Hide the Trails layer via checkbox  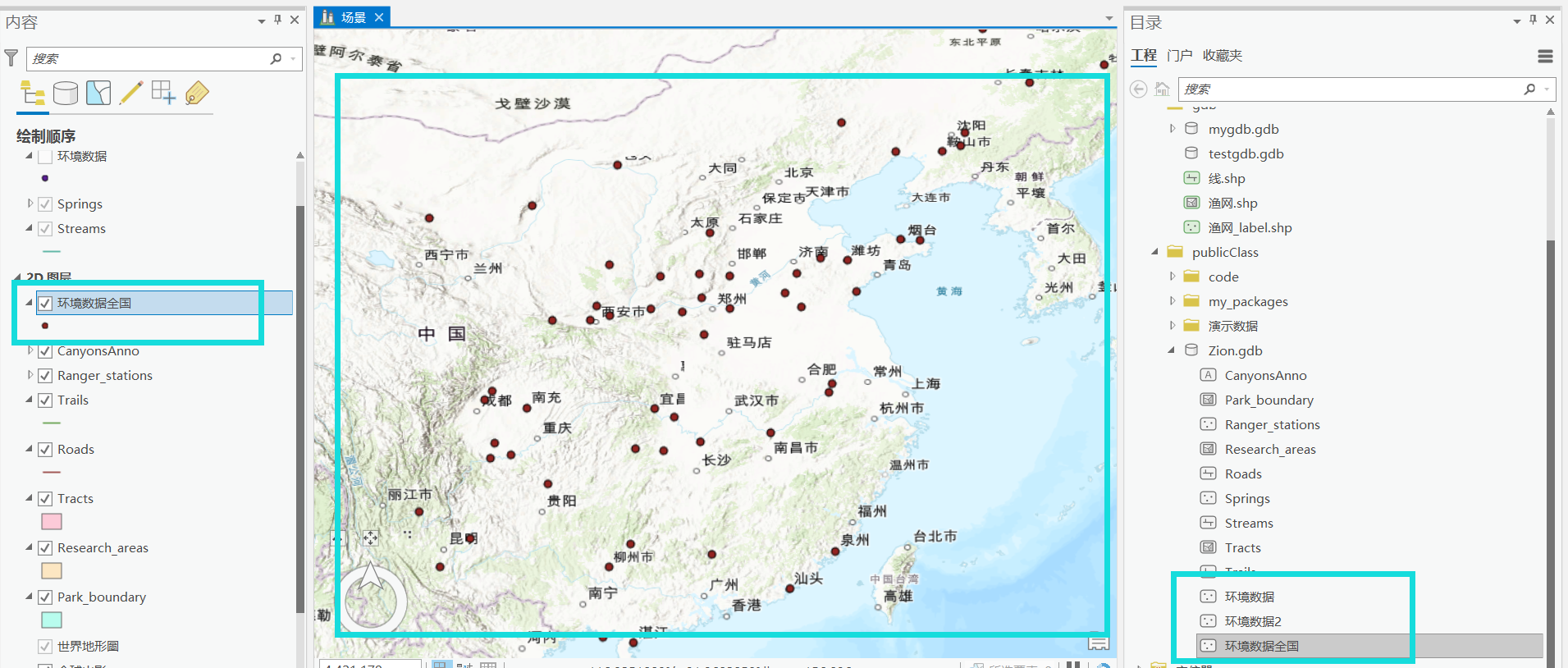click(45, 400)
